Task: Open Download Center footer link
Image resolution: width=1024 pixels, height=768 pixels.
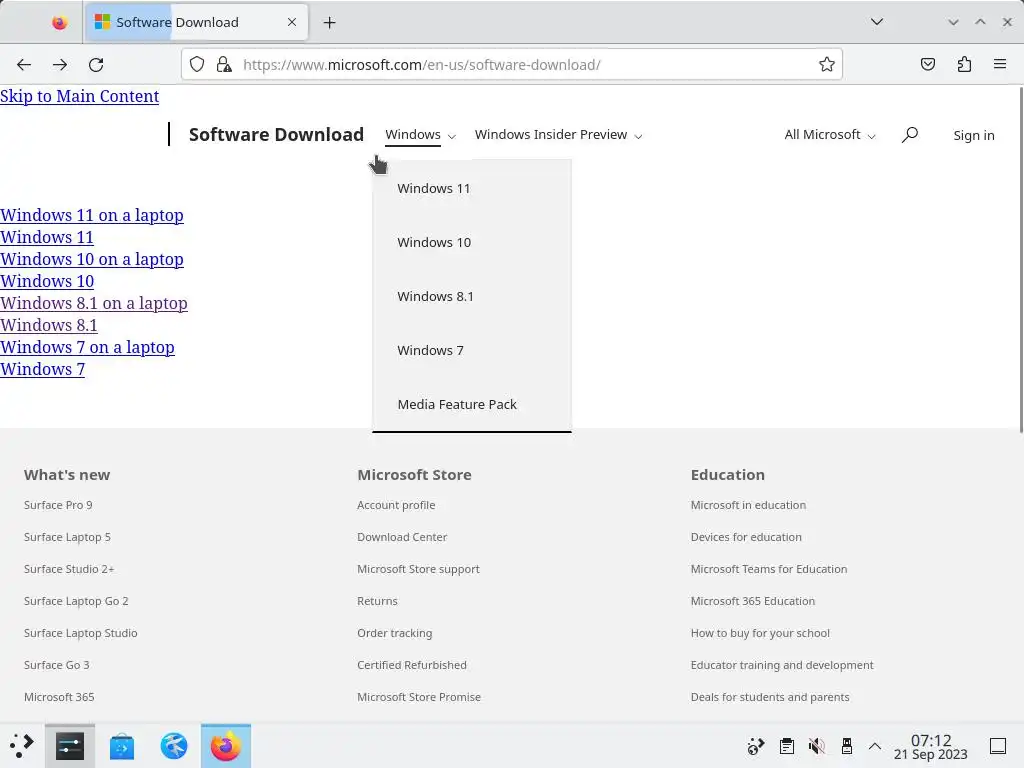Action: (x=402, y=537)
